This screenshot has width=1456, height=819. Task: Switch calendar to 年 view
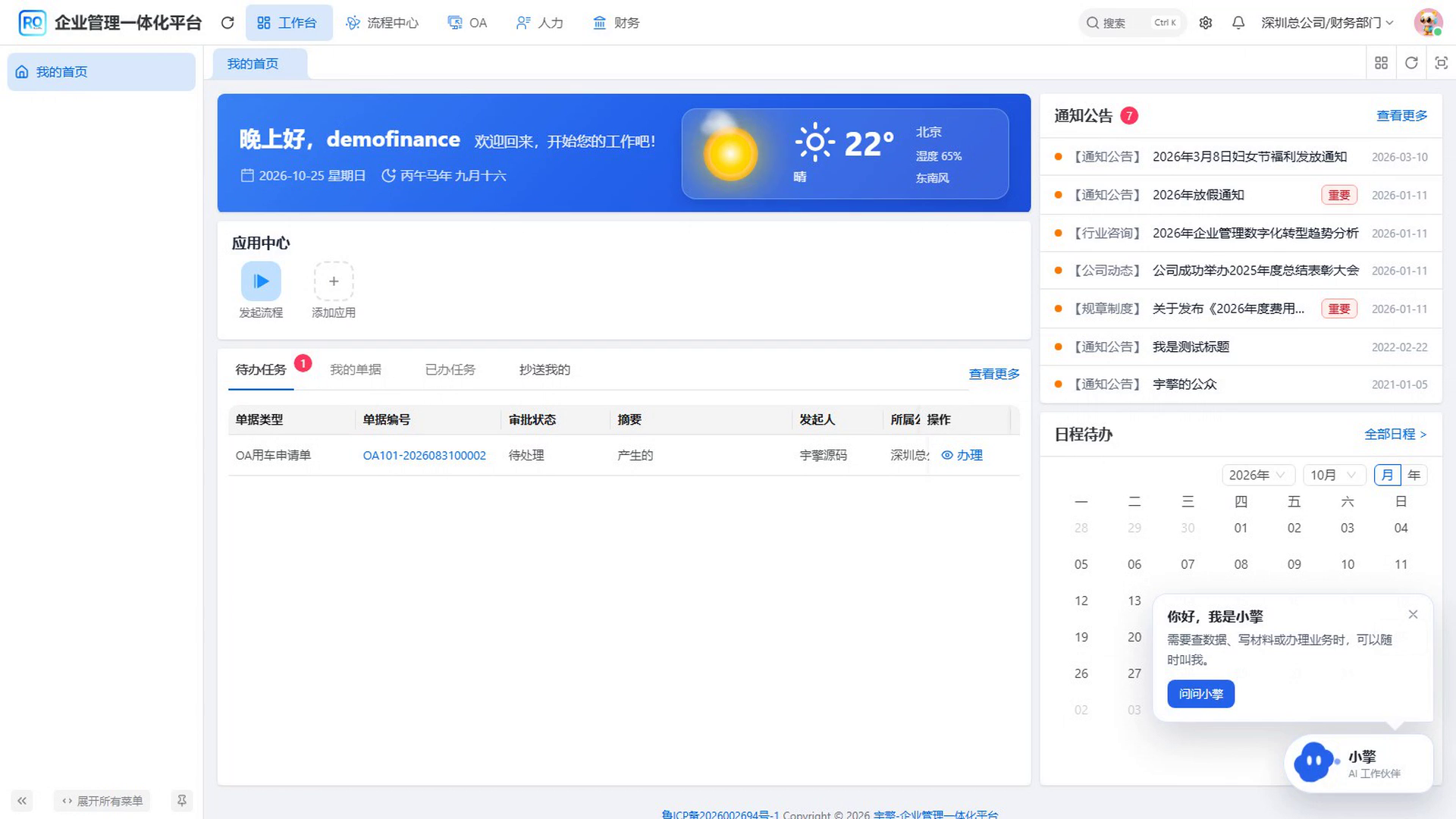(1414, 475)
